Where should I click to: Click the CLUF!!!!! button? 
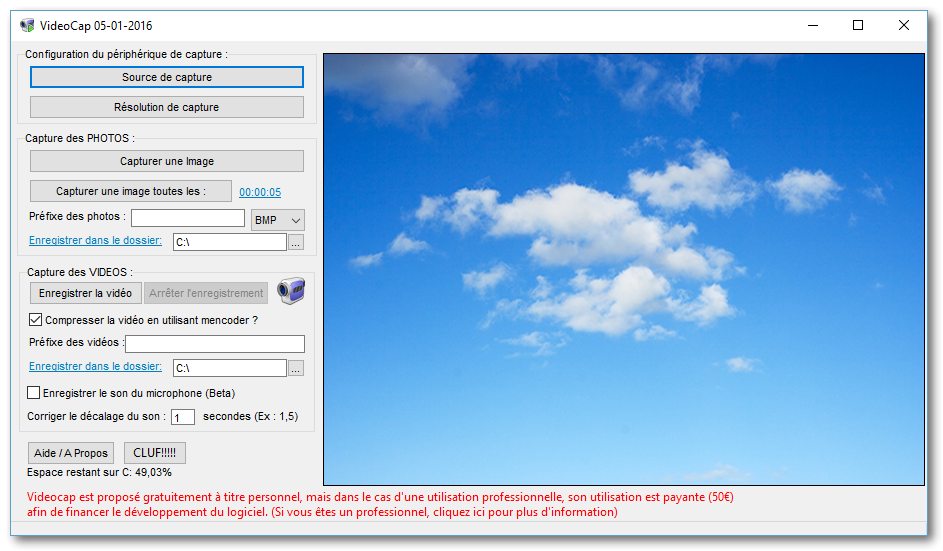point(154,453)
